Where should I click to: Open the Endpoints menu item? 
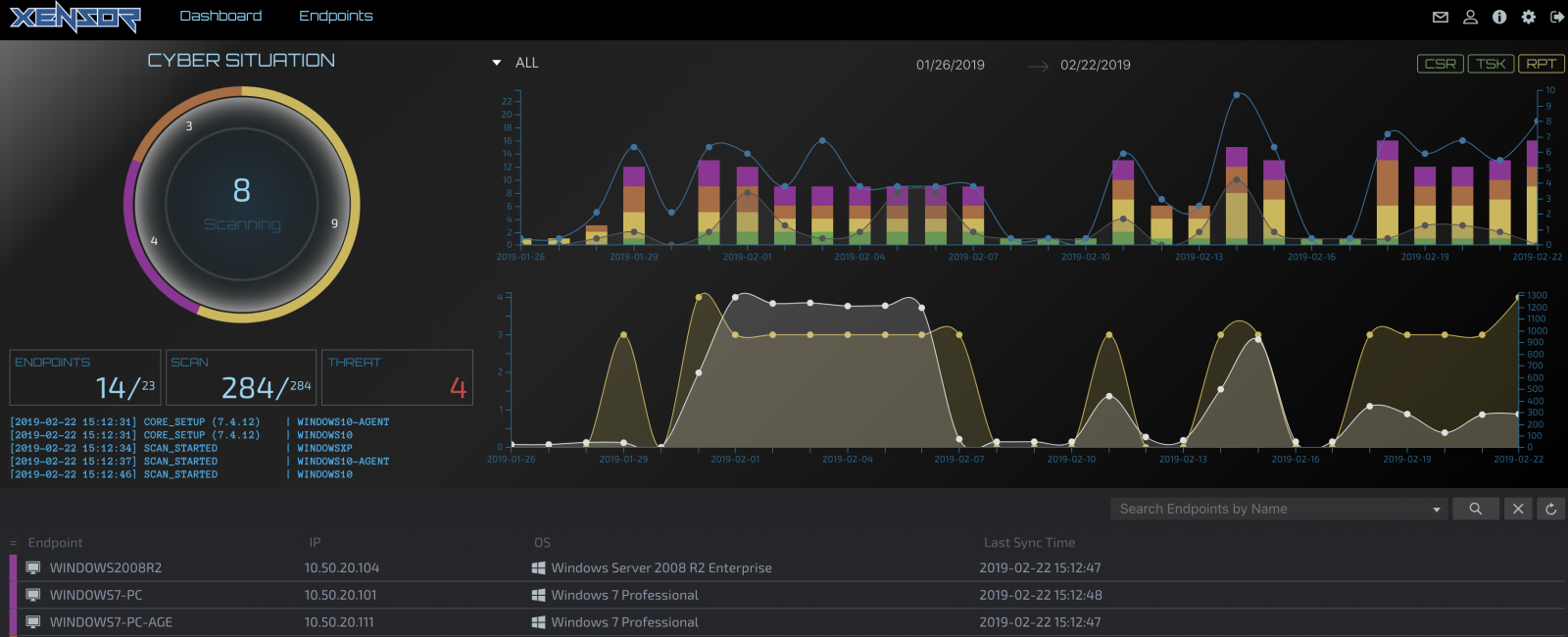pyautogui.click(x=335, y=16)
